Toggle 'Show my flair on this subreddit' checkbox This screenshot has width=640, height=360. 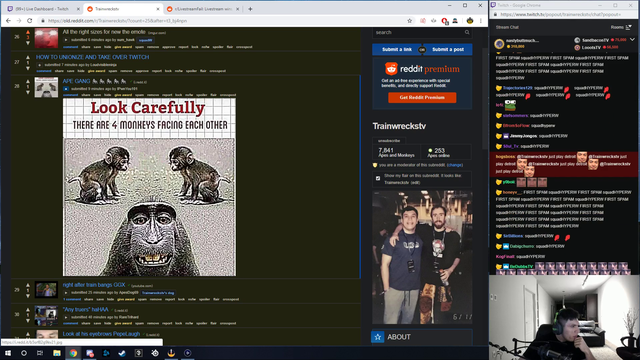(378, 178)
